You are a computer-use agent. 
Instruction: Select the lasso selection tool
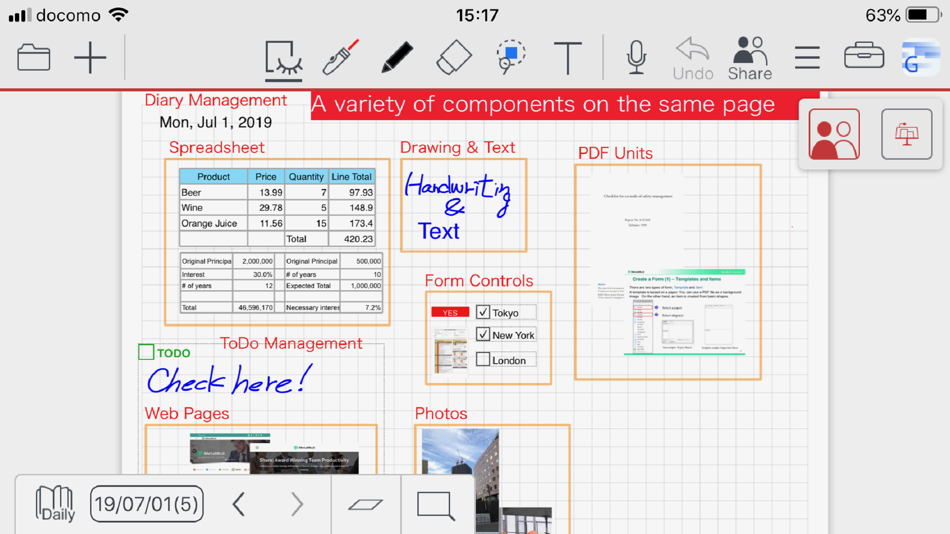click(511, 58)
